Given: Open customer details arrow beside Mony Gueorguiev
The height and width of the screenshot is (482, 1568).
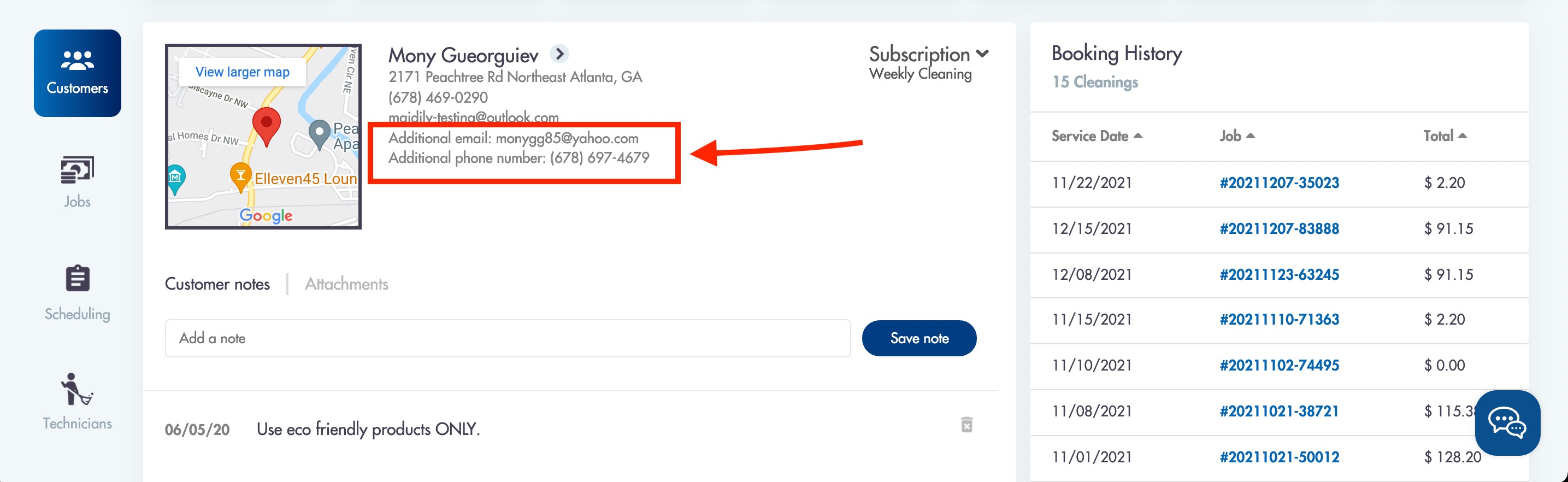Looking at the screenshot, I should tap(559, 54).
